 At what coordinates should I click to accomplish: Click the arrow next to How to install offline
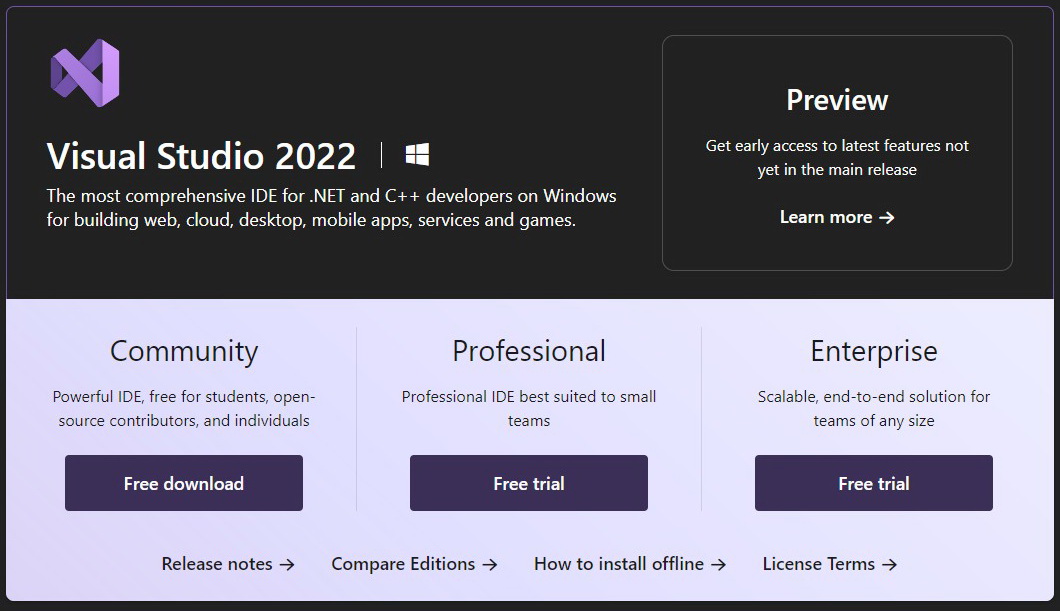click(x=719, y=563)
